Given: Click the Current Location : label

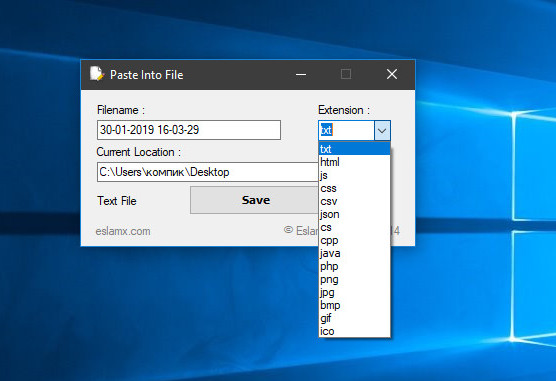Looking at the screenshot, I should (139, 152).
